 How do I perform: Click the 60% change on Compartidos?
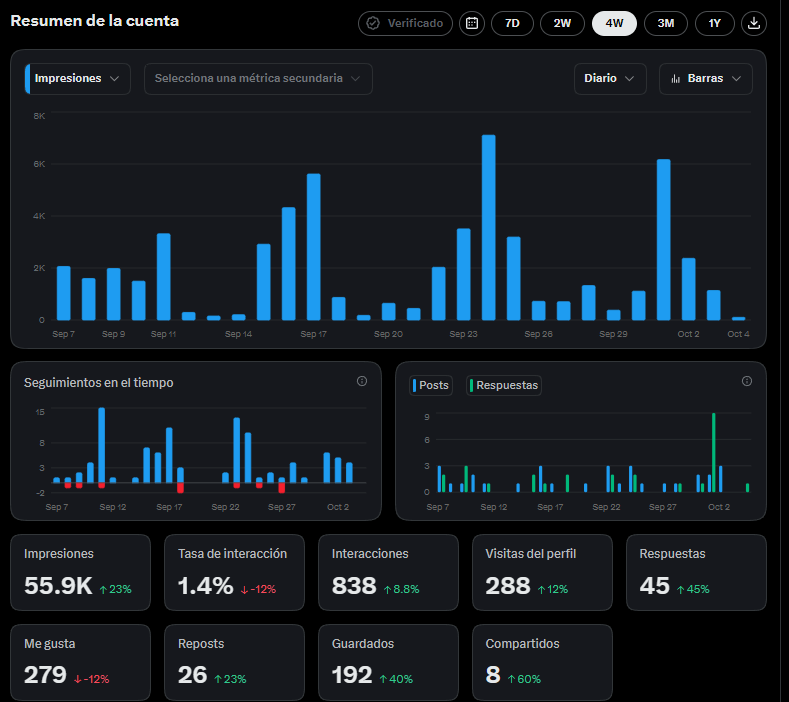click(524, 679)
